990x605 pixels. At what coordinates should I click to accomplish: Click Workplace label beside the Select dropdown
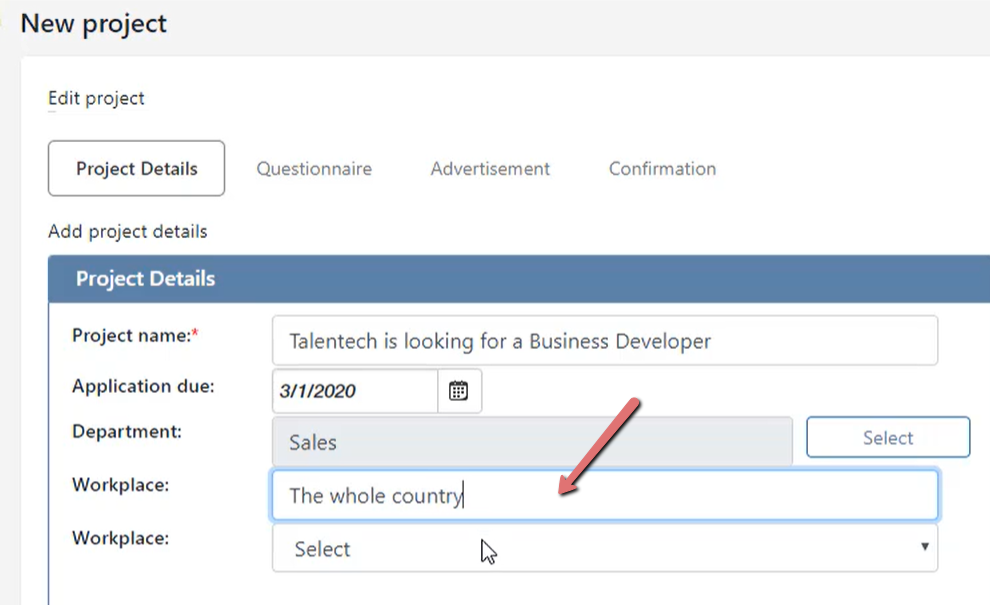click(121, 538)
